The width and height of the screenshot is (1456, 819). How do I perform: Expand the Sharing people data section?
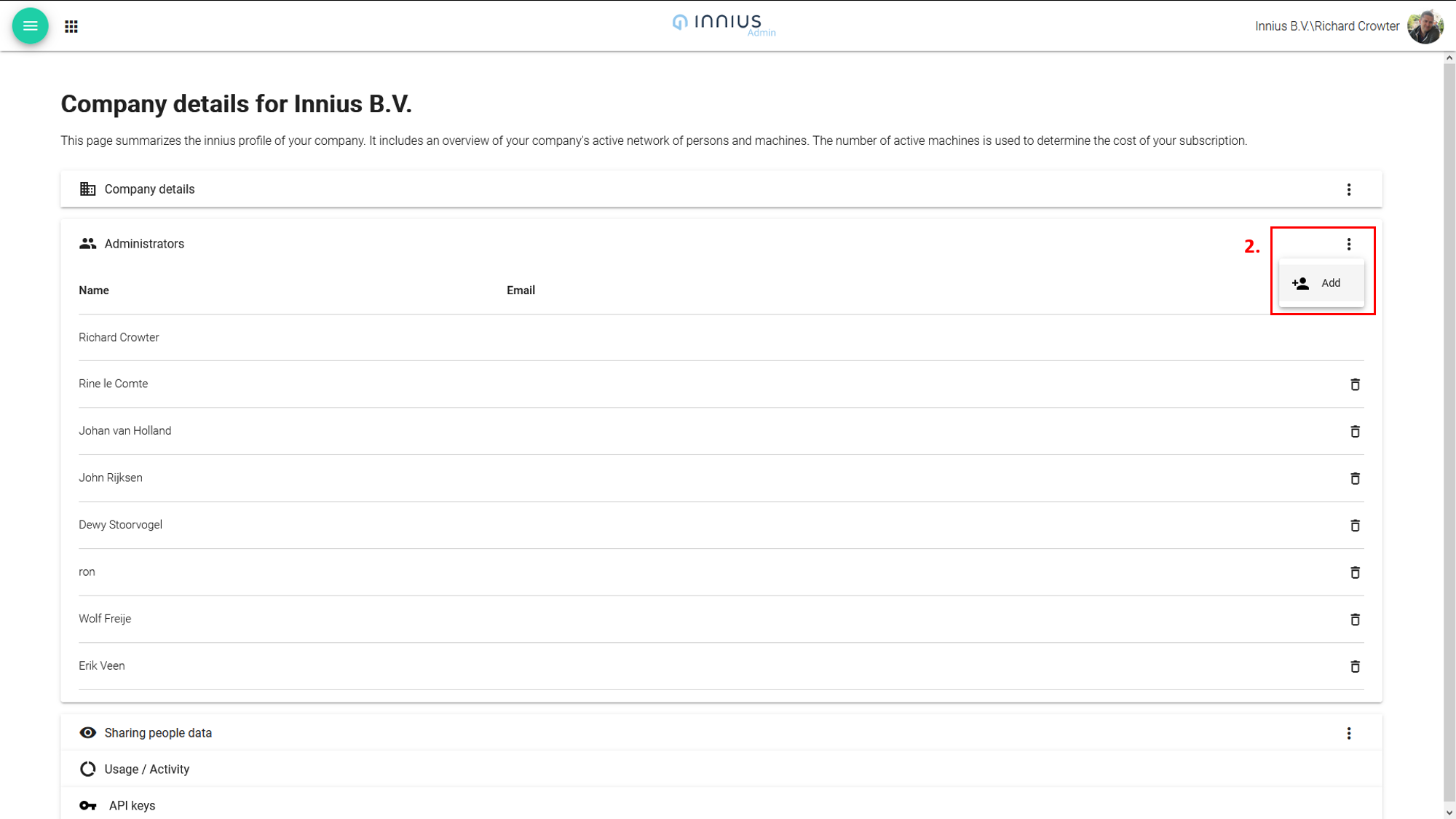(x=721, y=733)
